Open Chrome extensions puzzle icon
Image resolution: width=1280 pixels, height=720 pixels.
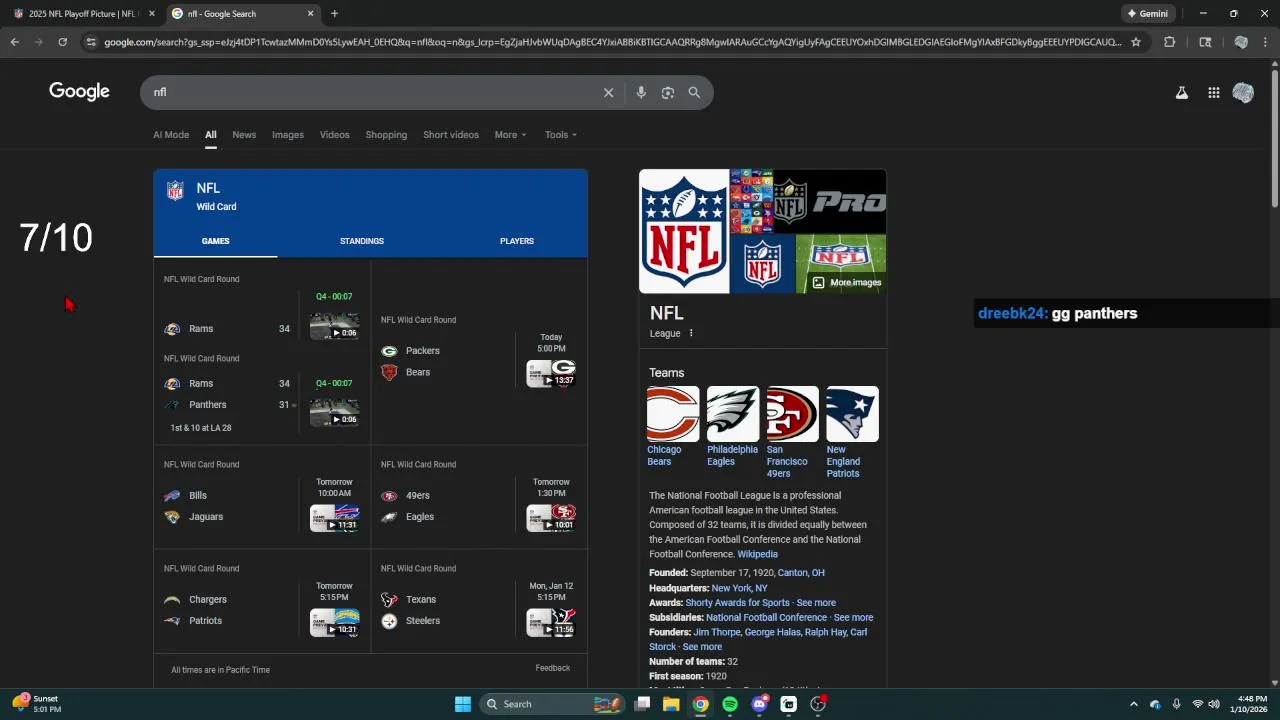tap(1169, 42)
